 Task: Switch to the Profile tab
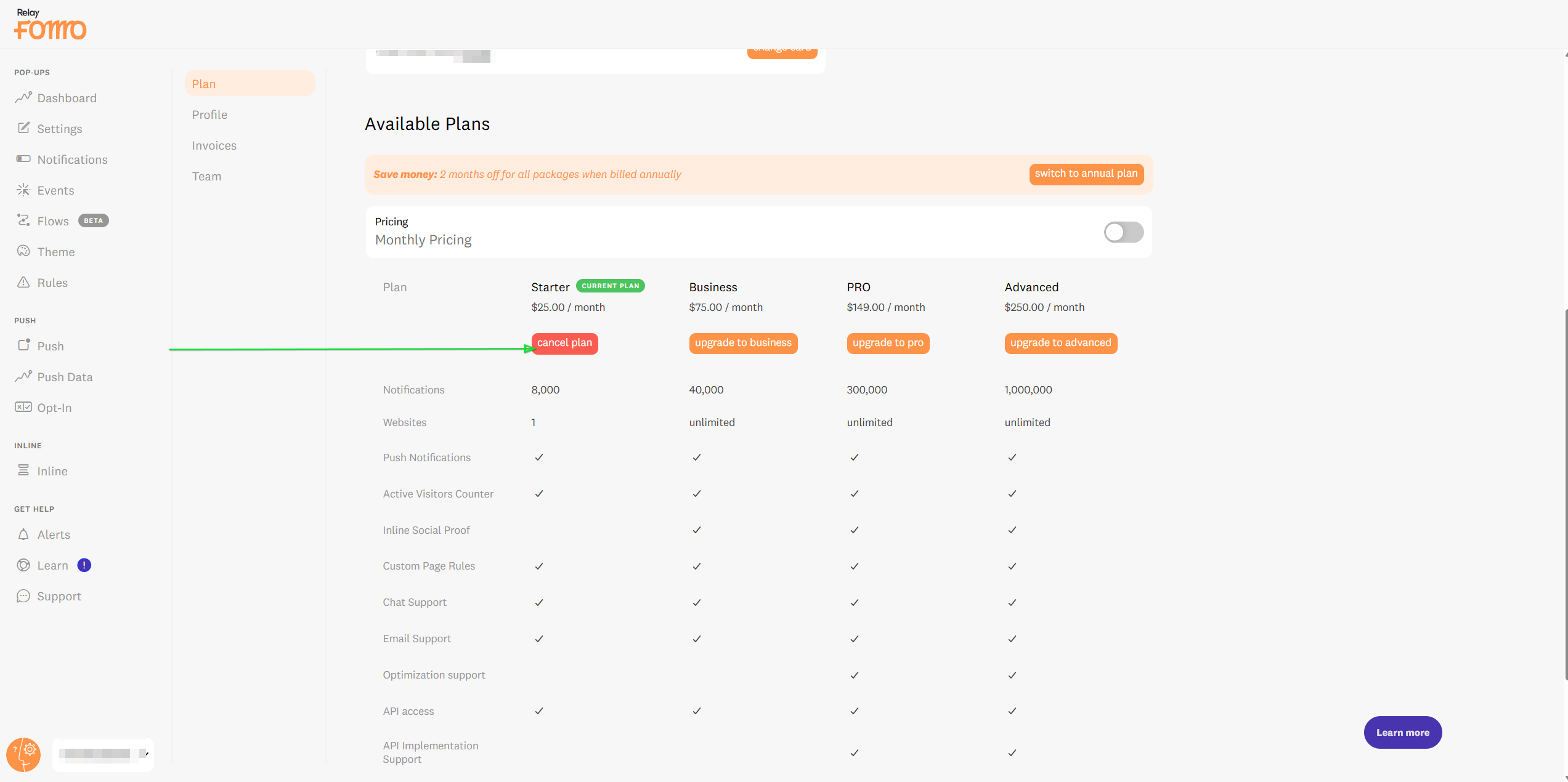pos(209,115)
